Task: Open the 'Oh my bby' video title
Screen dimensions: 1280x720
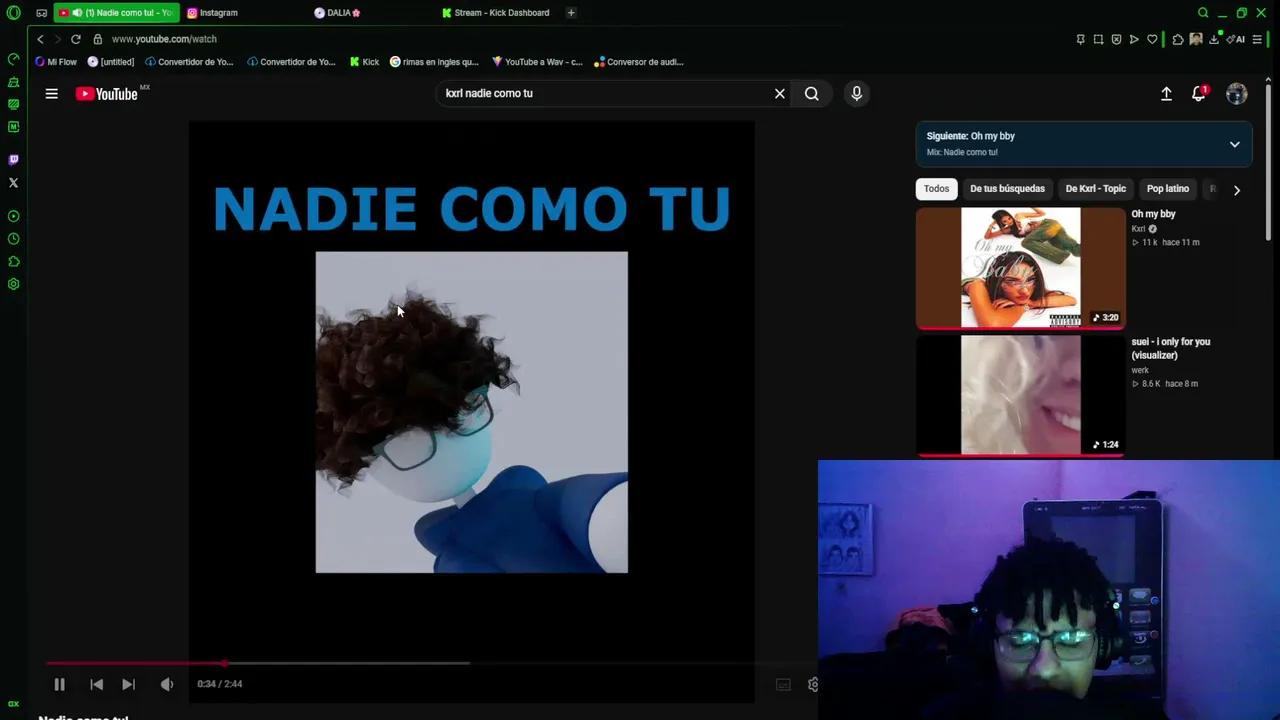Action: coord(1153,214)
